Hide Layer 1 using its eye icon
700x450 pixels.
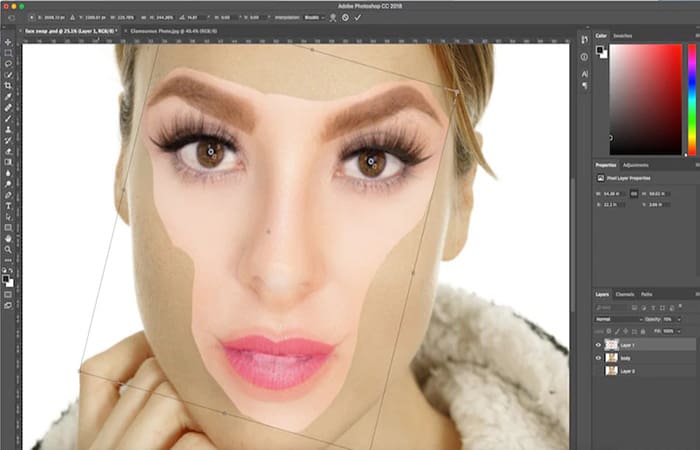[x=599, y=345]
